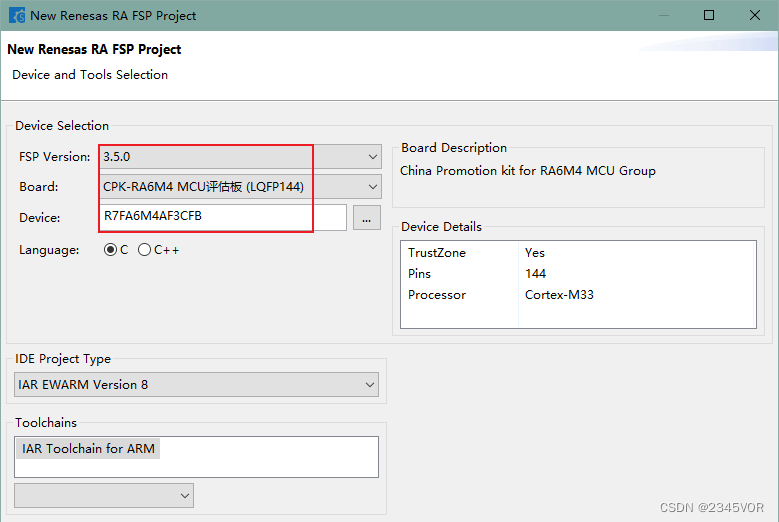Image resolution: width=779 pixels, height=522 pixels.
Task: Click the Device browse ellipsis button
Action: coord(367,218)
